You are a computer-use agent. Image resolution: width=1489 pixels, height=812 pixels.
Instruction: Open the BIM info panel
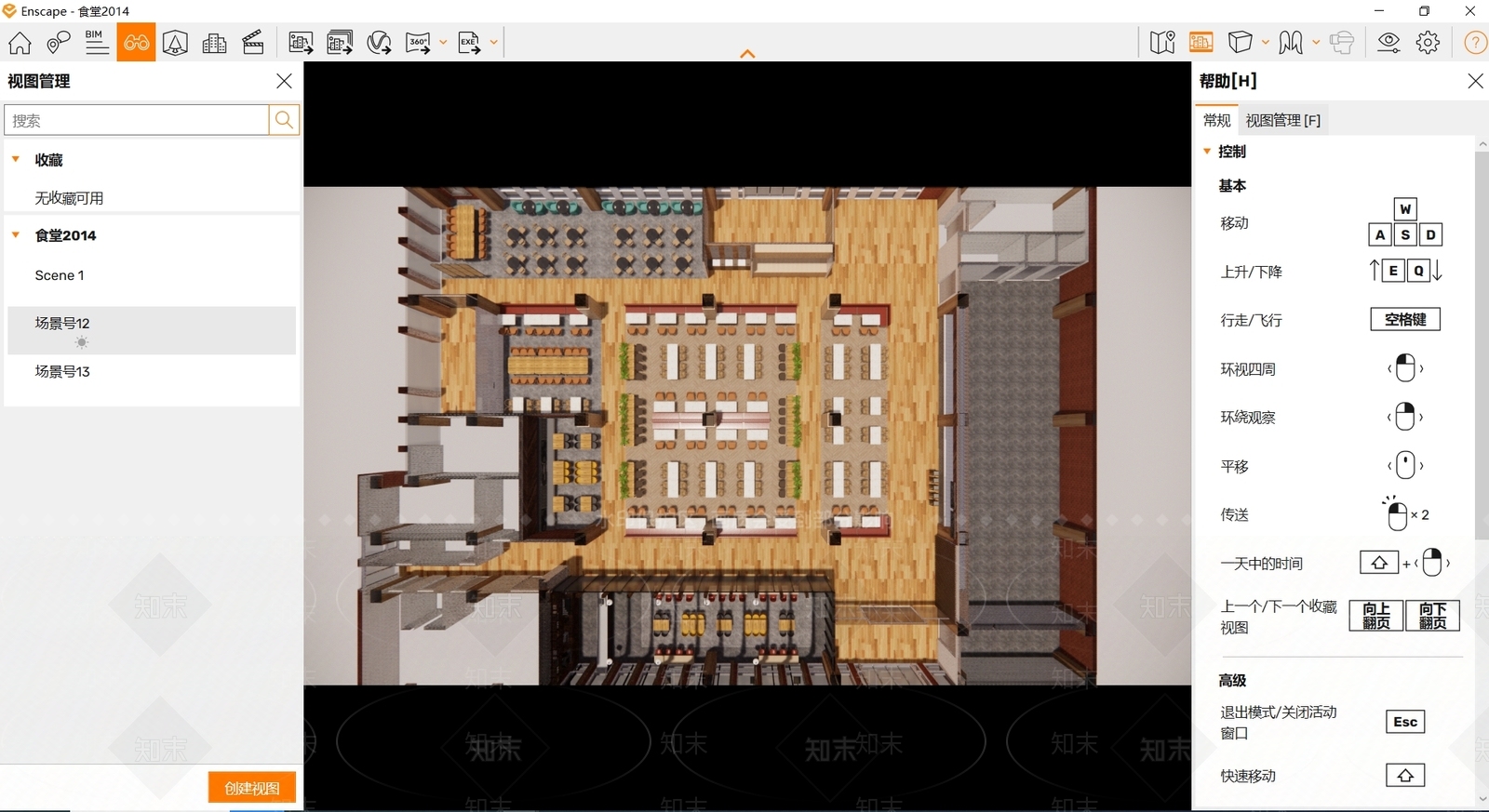(x=97, y=43)
